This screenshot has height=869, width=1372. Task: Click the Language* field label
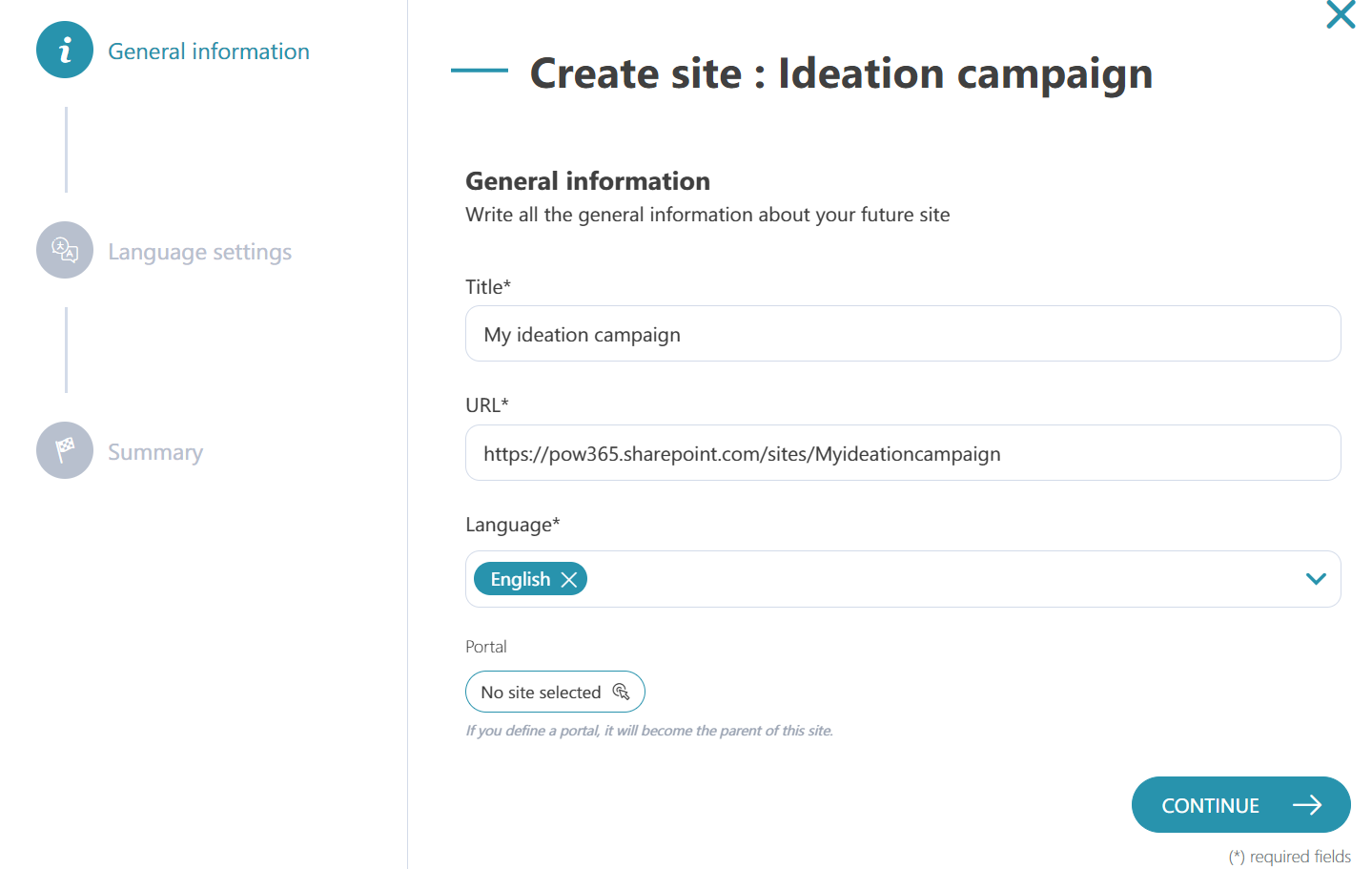pos(513,525)
